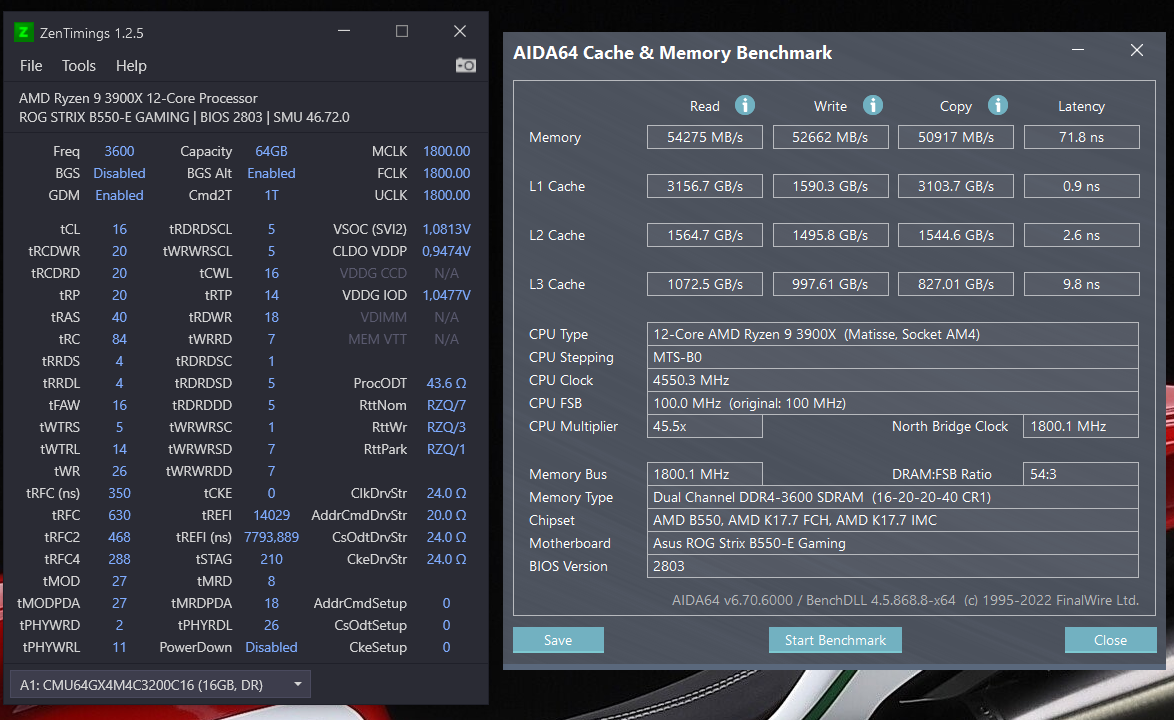Click the Close button in AIDA64
Viewport: 1174px width, 720px height.
click(x=1110, y=640)
